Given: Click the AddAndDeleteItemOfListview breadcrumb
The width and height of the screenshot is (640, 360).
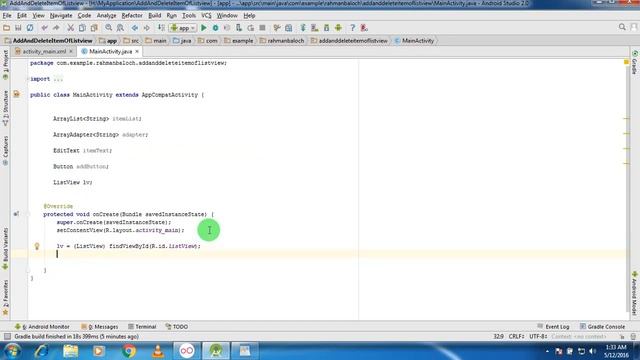Looking at the screenshot, I should pos(49,41).
